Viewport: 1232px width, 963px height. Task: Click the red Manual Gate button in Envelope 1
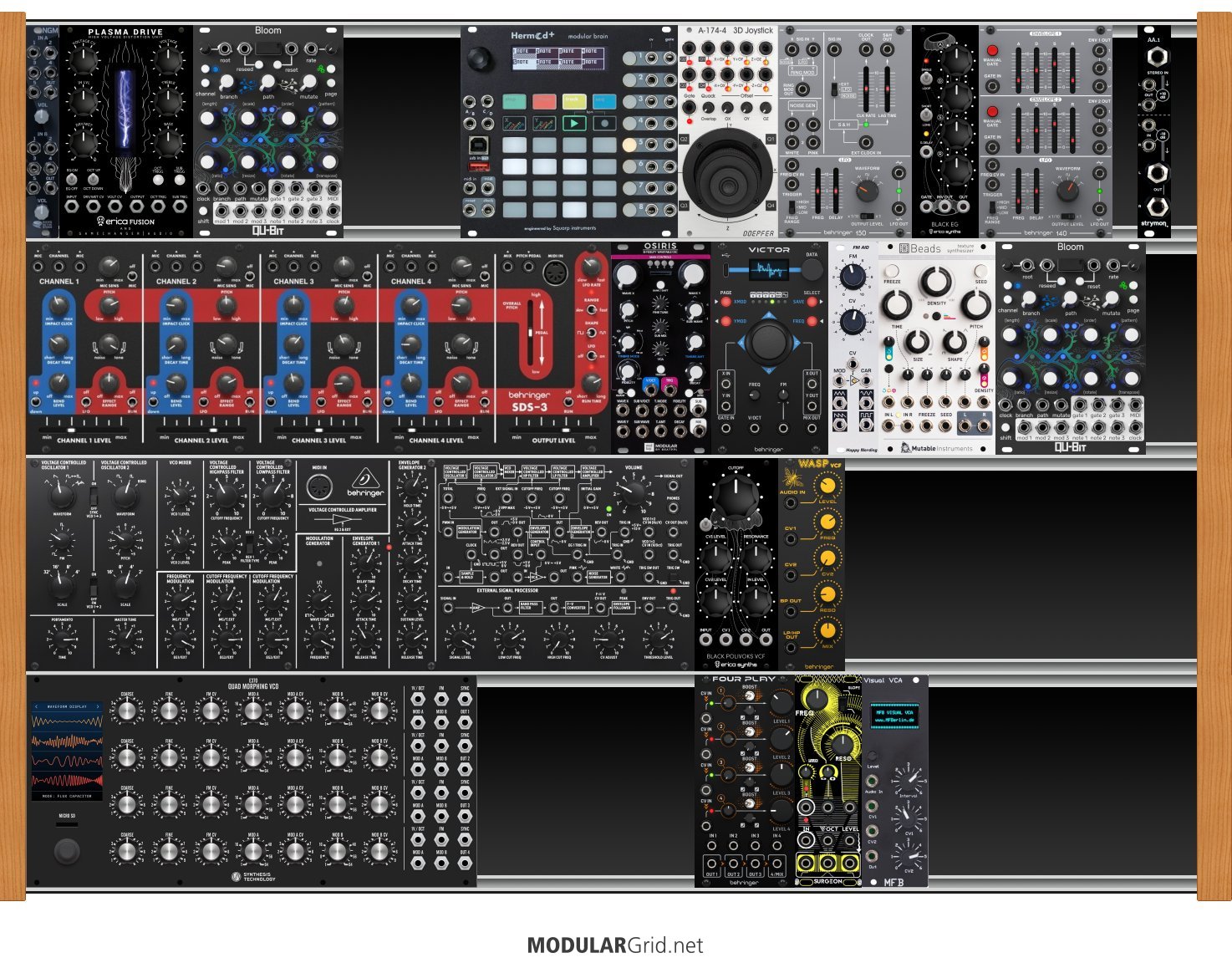point(992,51)
